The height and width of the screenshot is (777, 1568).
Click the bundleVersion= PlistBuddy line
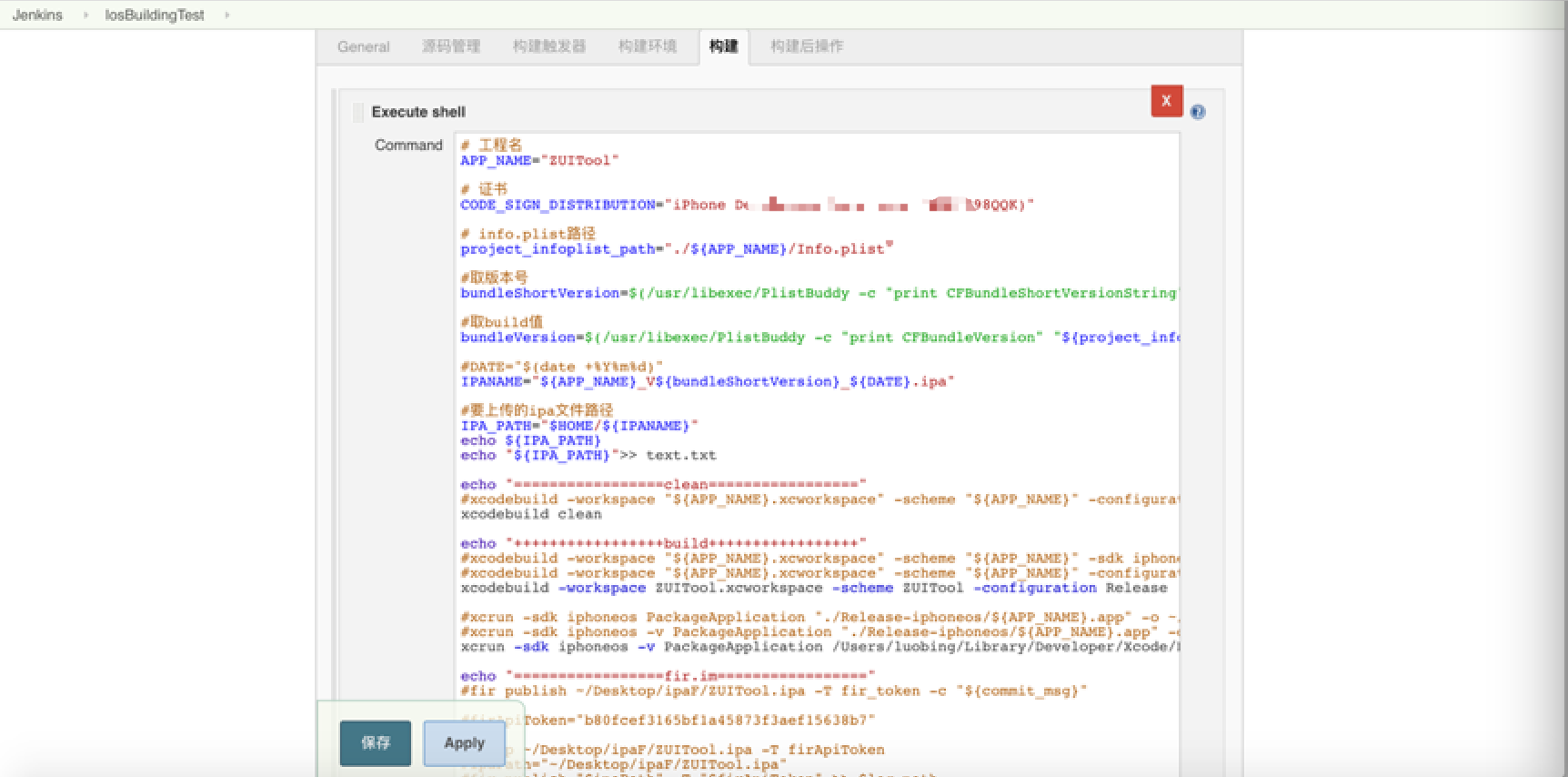tap(819, 338)
